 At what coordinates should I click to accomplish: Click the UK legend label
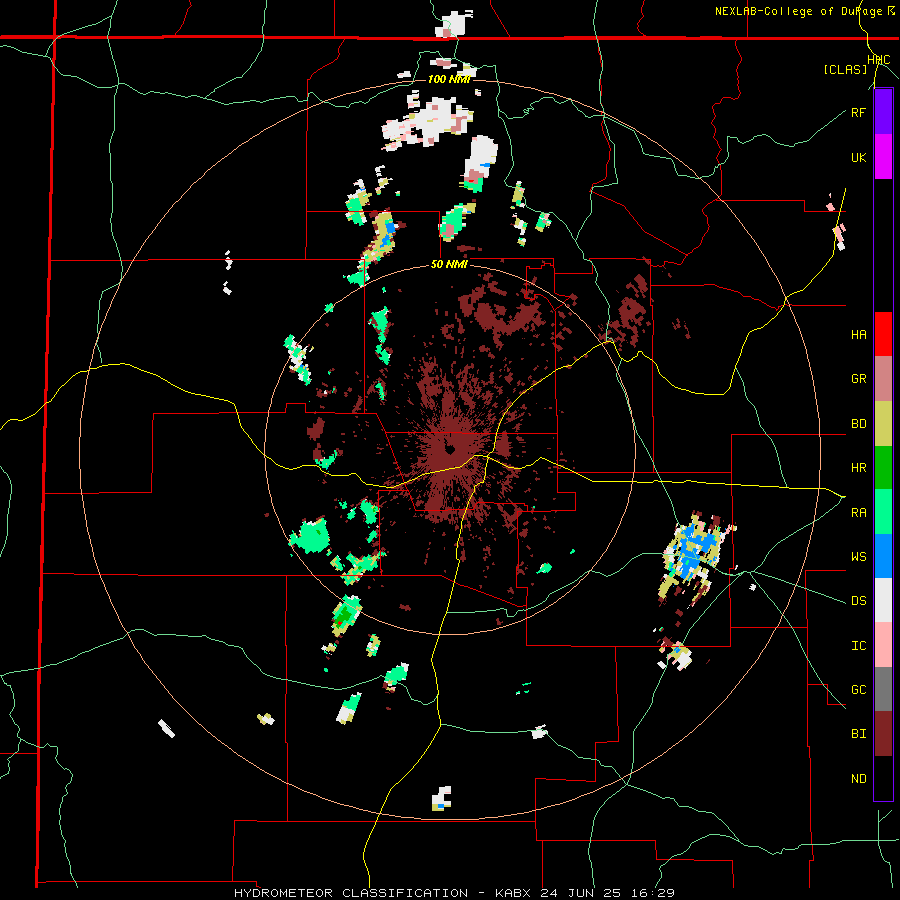pyautogui.click(x=858, y=157)
